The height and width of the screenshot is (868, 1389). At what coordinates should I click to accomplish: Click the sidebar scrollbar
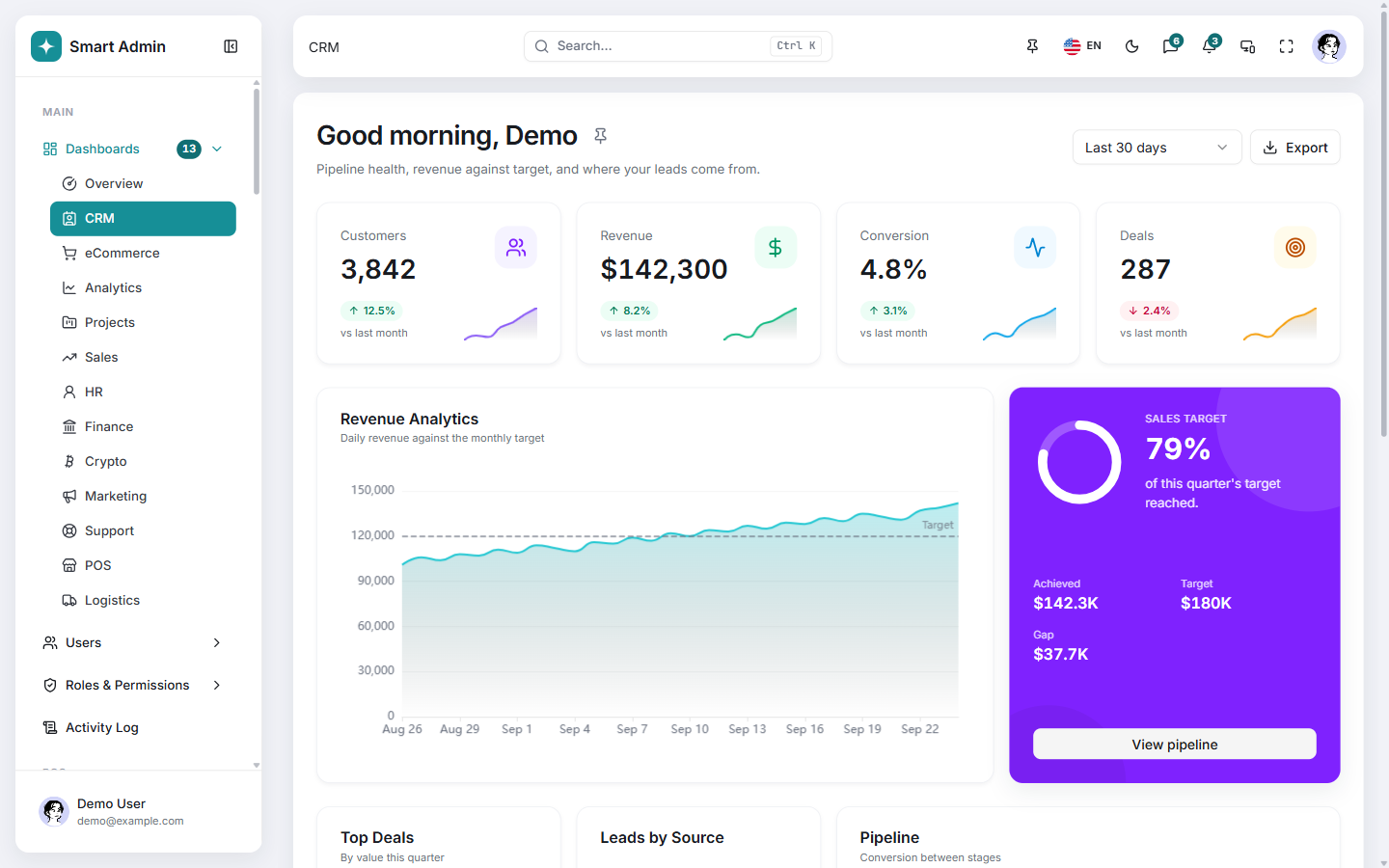tap(257, 141)
